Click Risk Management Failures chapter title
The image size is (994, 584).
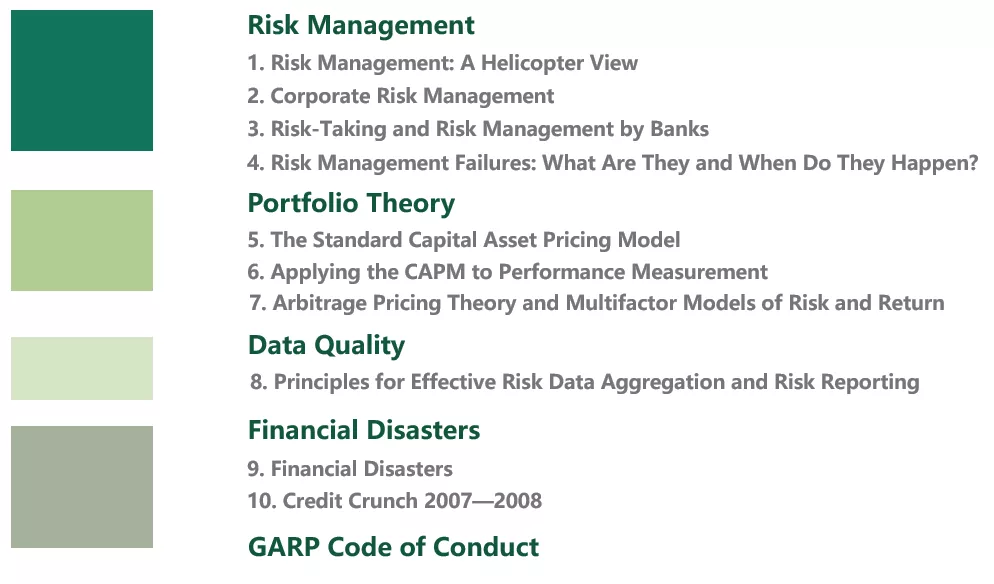click(613, 163)
